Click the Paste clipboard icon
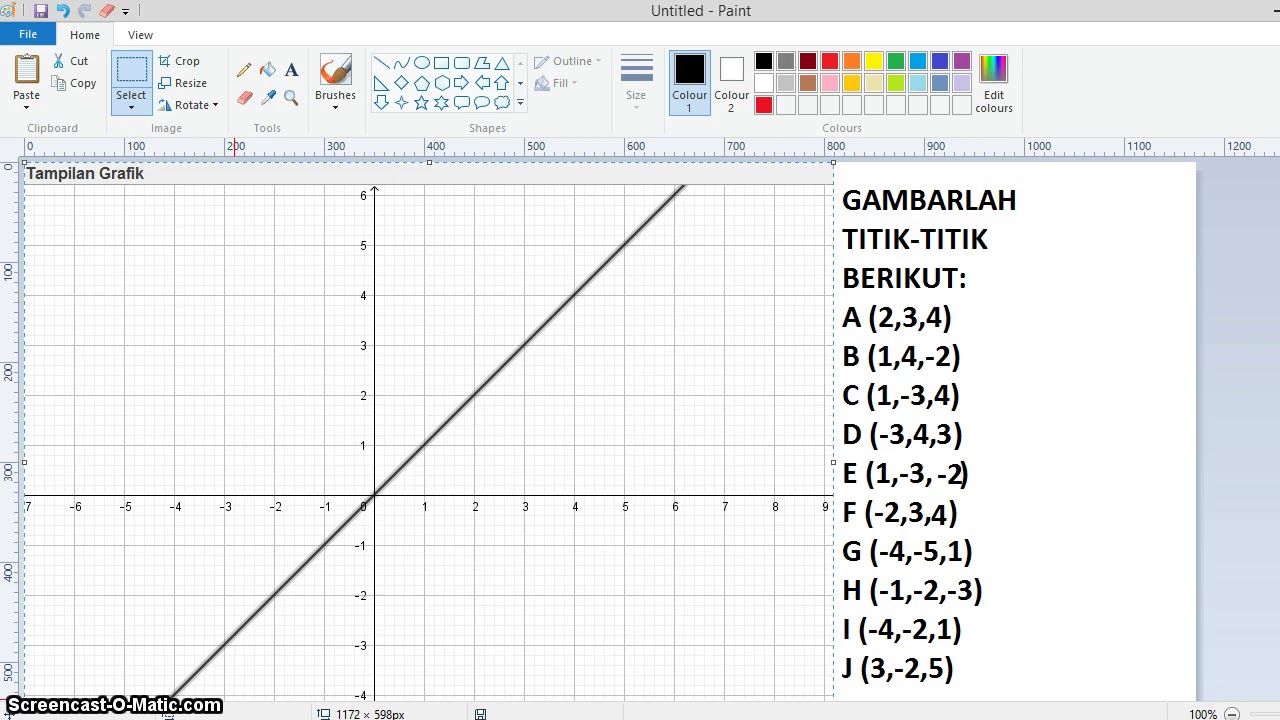 click(x=27, y=69)
